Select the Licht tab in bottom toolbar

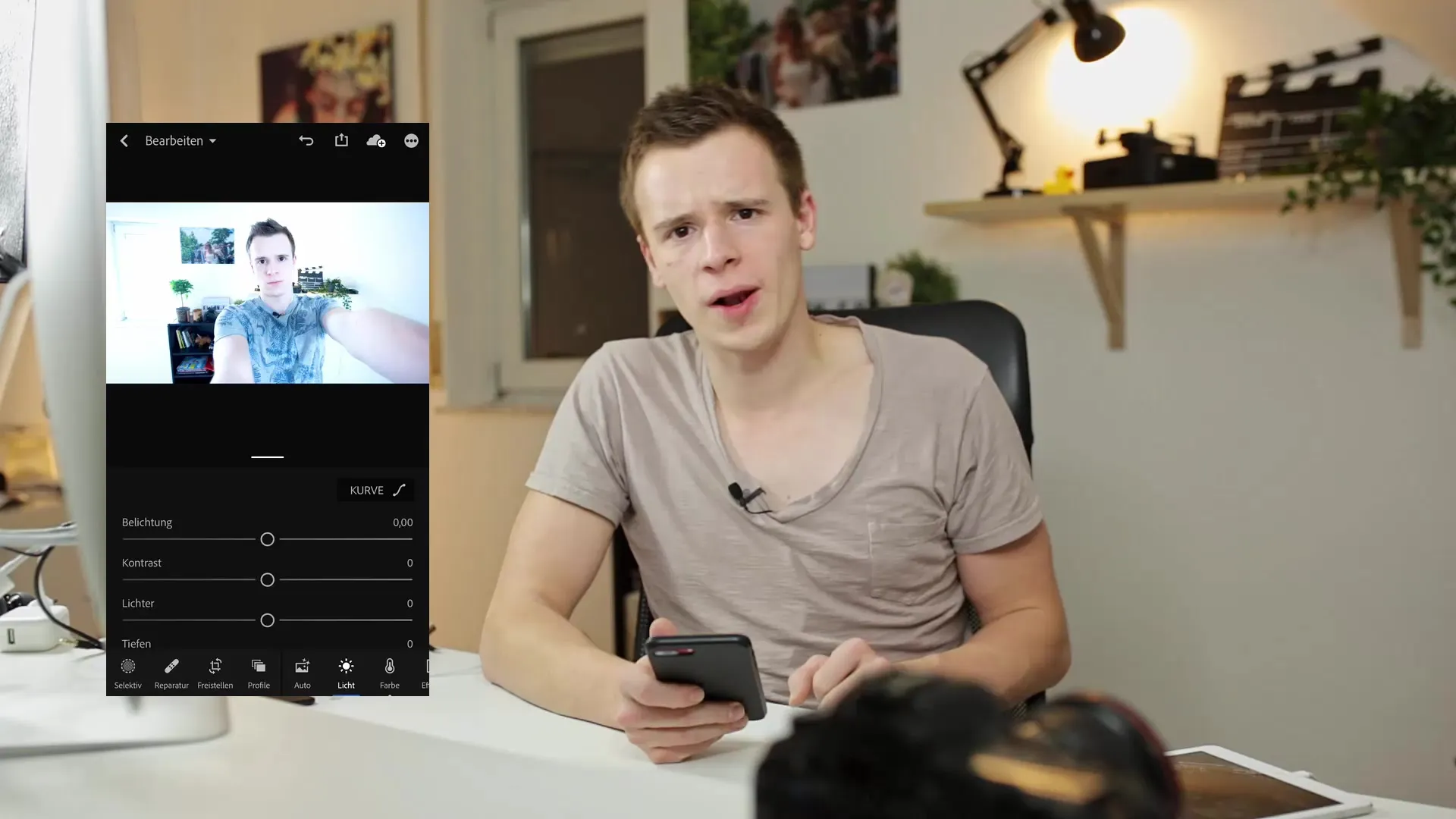click(346, 673)
